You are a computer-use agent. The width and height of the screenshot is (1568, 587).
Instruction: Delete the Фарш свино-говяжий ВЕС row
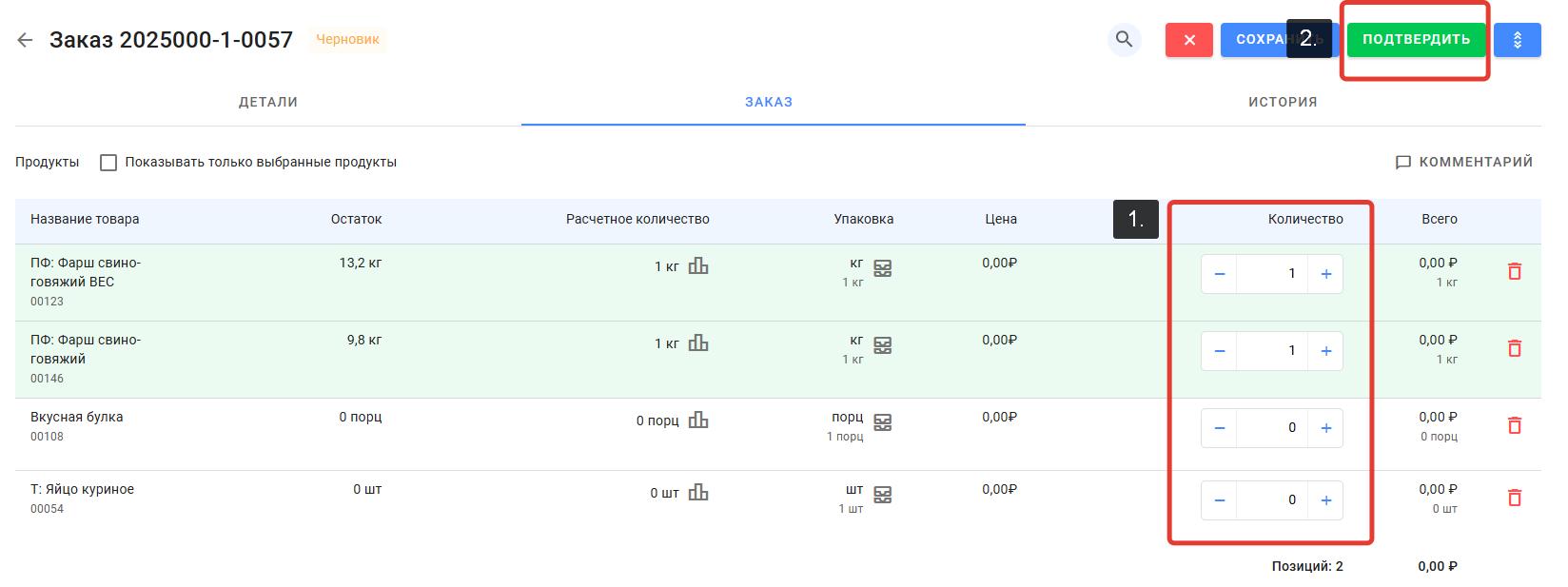click(x=1514, y=271)
